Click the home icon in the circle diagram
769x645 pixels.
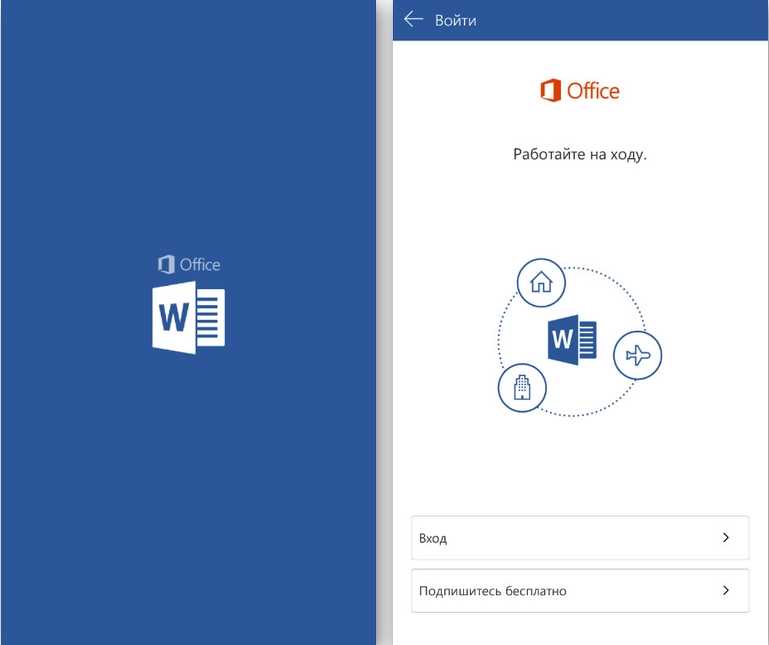(541, 283)
